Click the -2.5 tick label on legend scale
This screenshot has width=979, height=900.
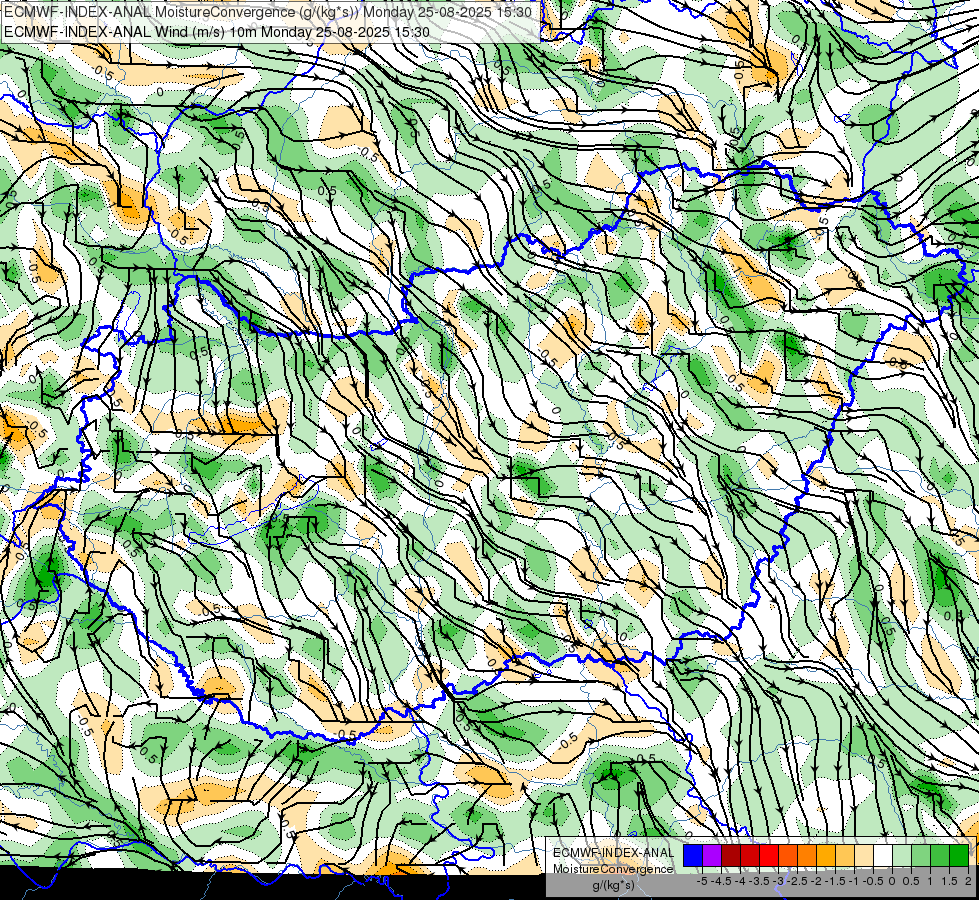tap(797, 881)
